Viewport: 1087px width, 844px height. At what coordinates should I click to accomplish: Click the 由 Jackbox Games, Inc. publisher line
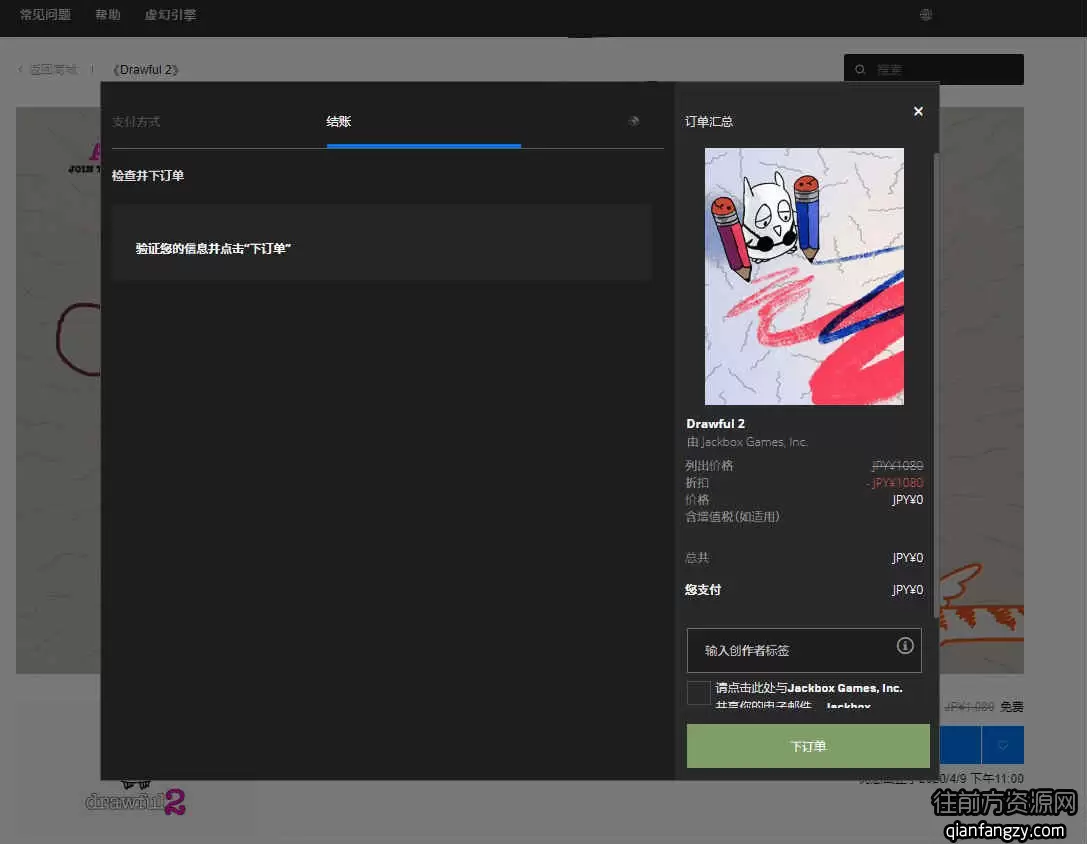pos(747,442)
